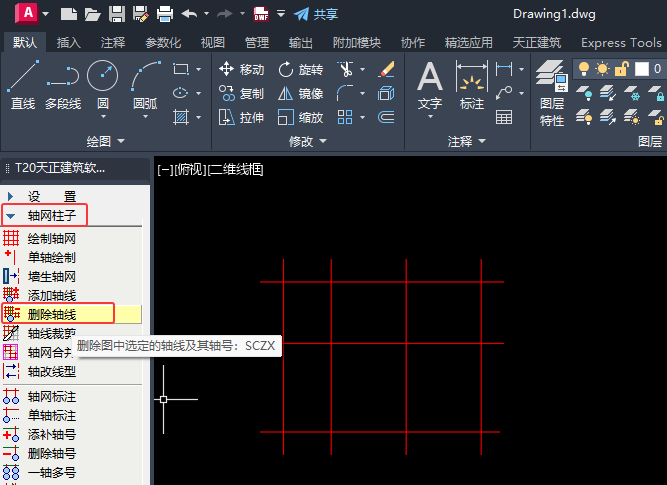Switch to the Express Tools tab
This screenshot has width=667, height=485.
(x=621, y=43)
